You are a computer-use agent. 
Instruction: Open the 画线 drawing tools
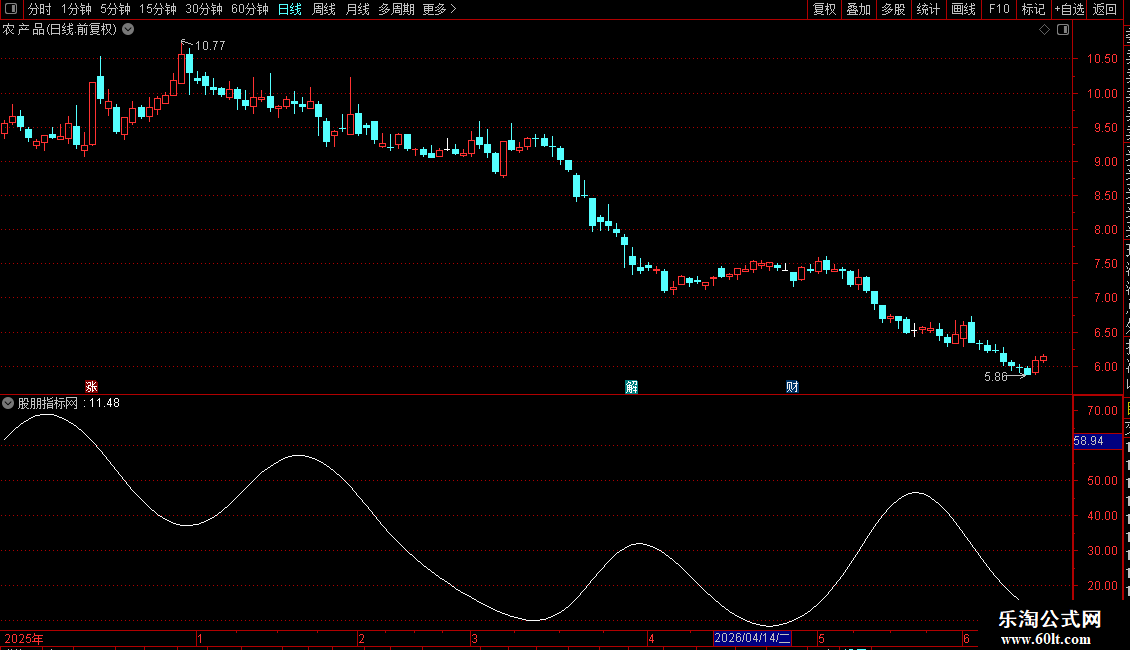tap(964, 9)
